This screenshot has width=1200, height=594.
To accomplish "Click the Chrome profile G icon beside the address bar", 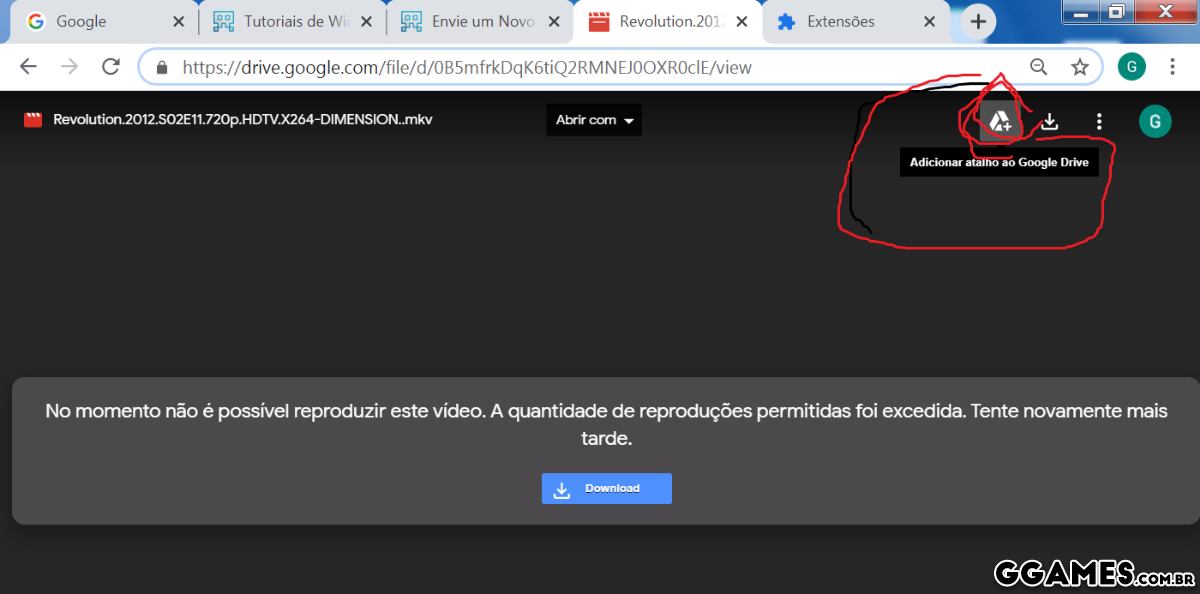I will click(x=1131, y=67).
